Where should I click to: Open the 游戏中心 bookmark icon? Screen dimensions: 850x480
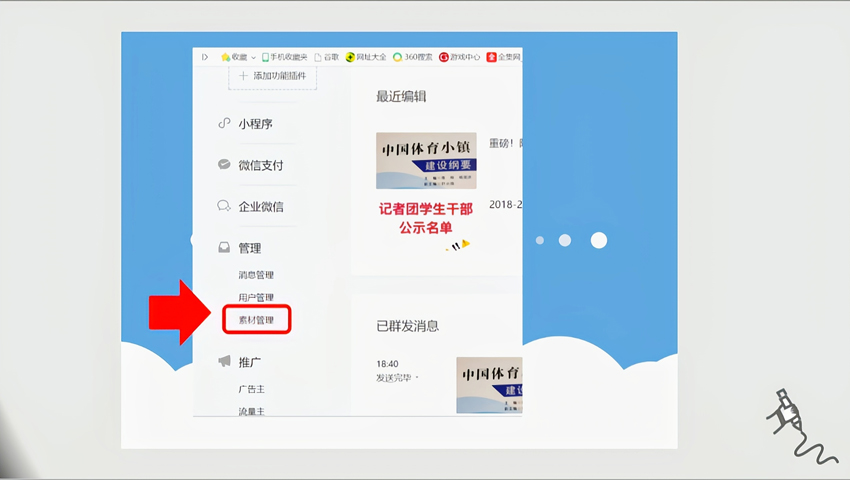click(444, 57)
